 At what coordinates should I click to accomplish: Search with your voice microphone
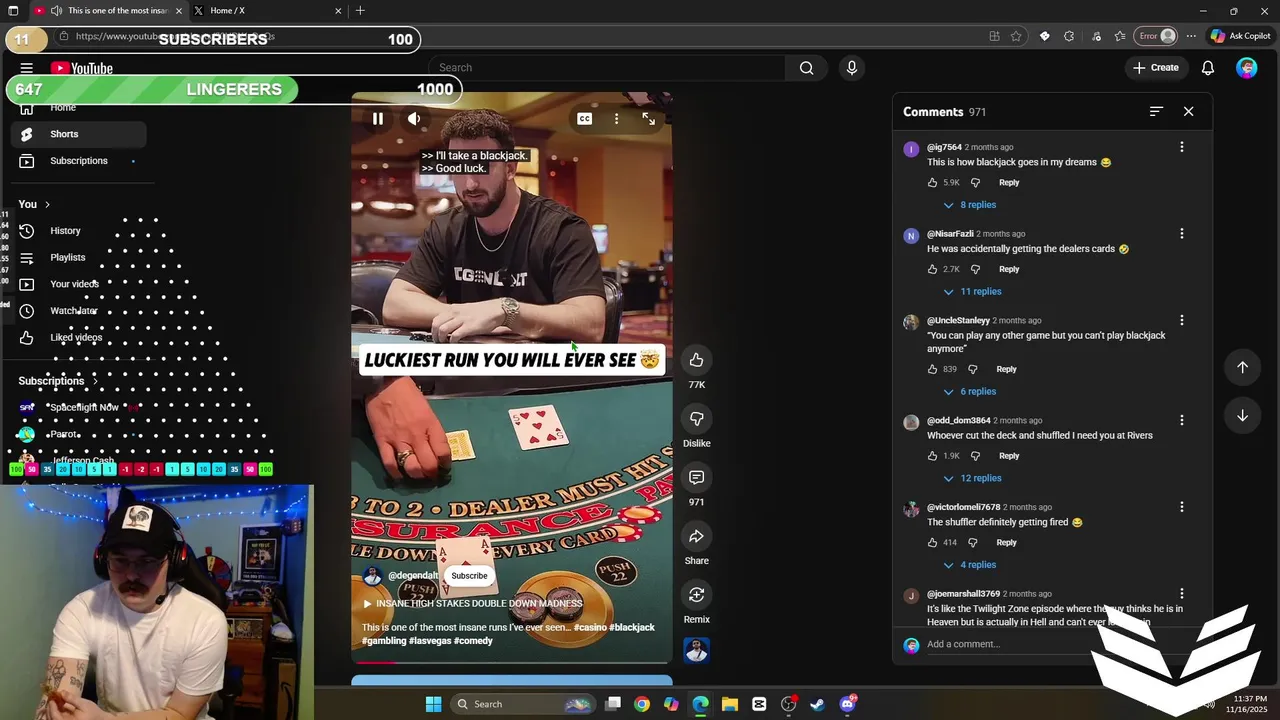click(x=852, y=68)
